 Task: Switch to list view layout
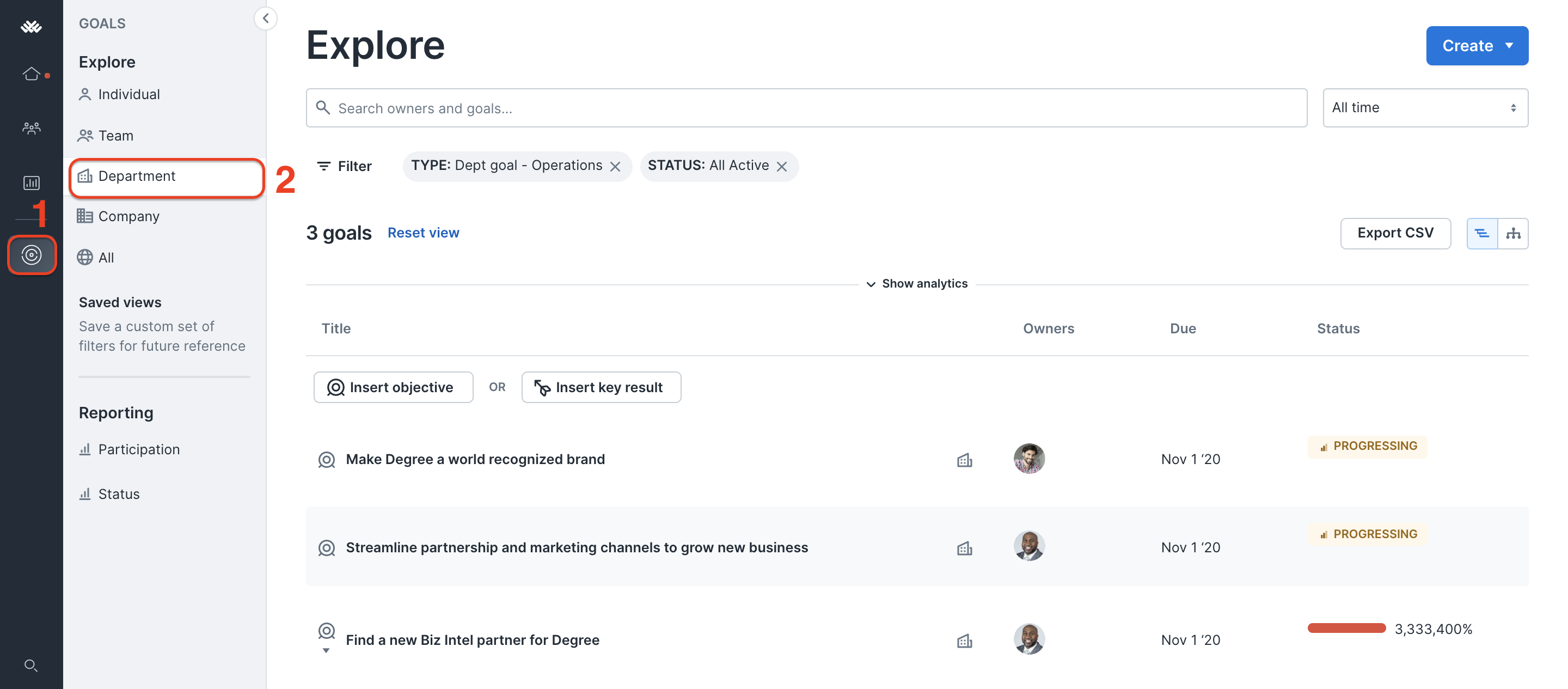pyautogui.click(x=1481, y=233)
